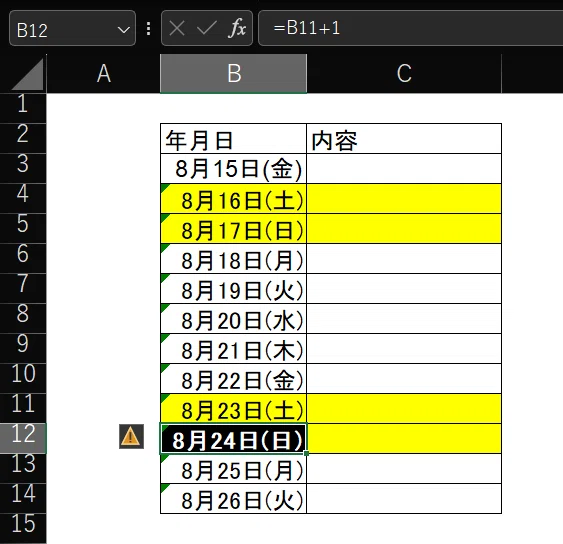Click the yellow 内容 cell beside 8月16日(土)

[x=404, y=199]
